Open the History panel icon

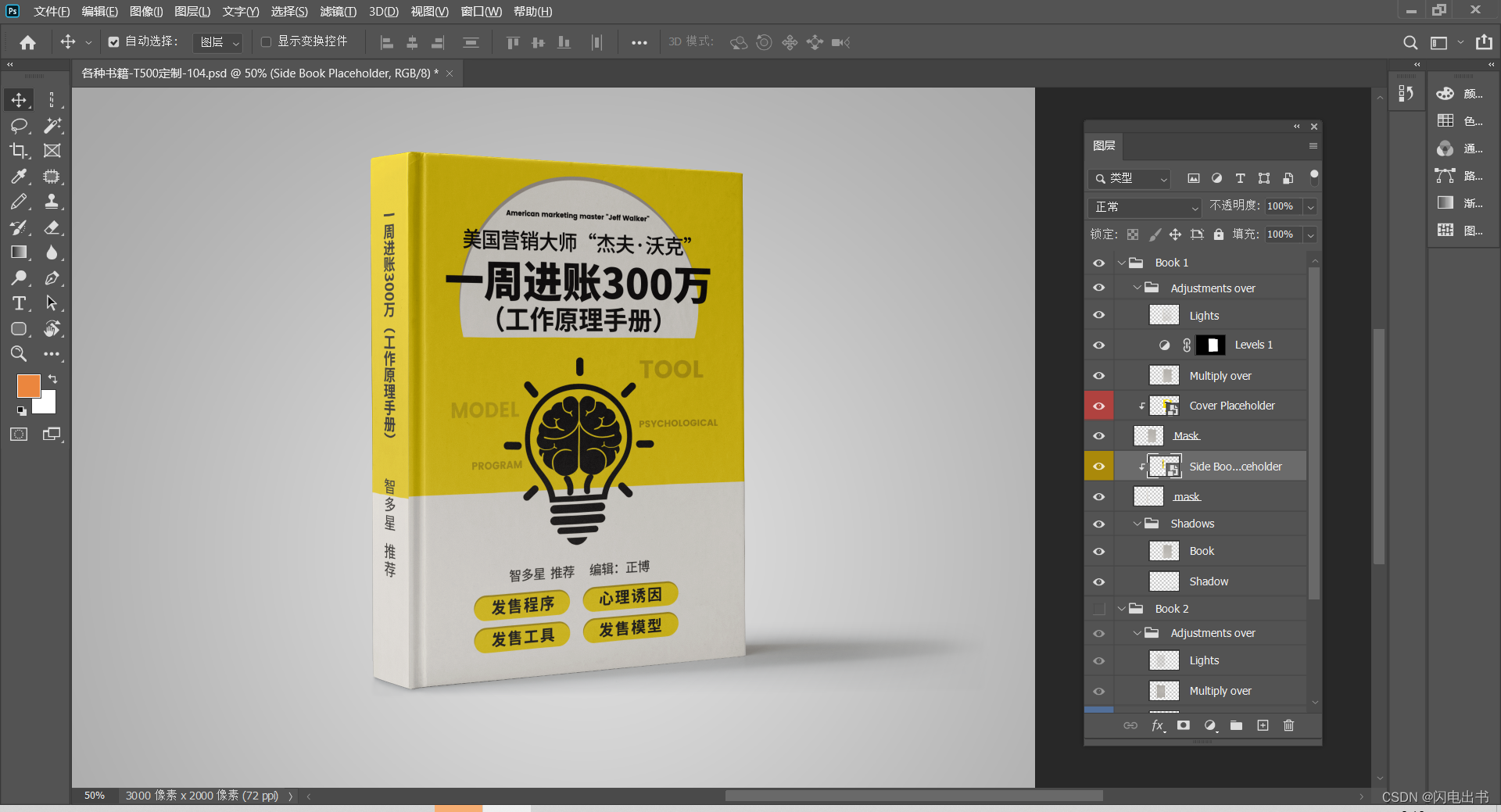pos(1406,94)
